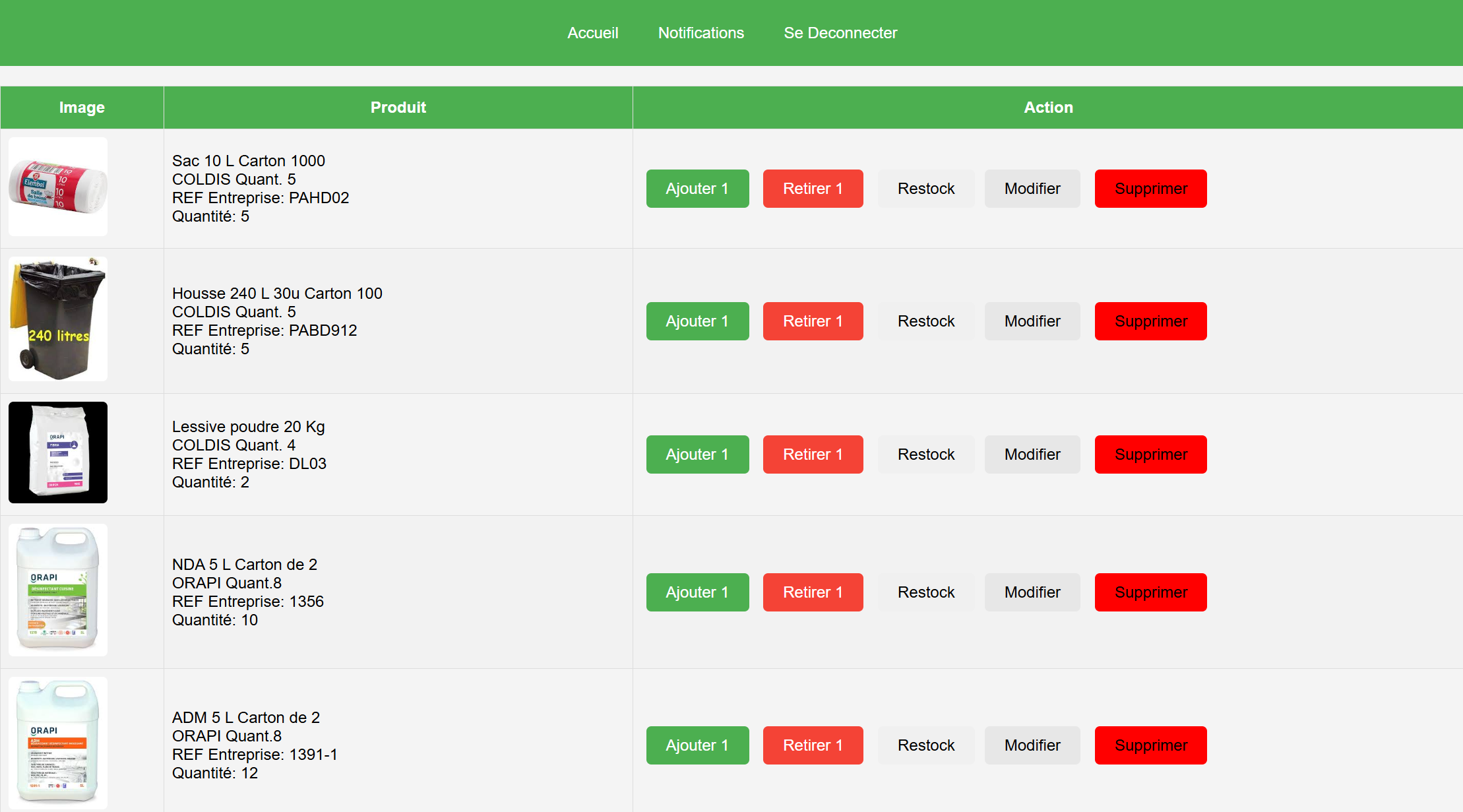Screen dimensions: 1463x812
Task: Select the ADM 5 L bottle thumbnail
Action: tap(58, 743)
